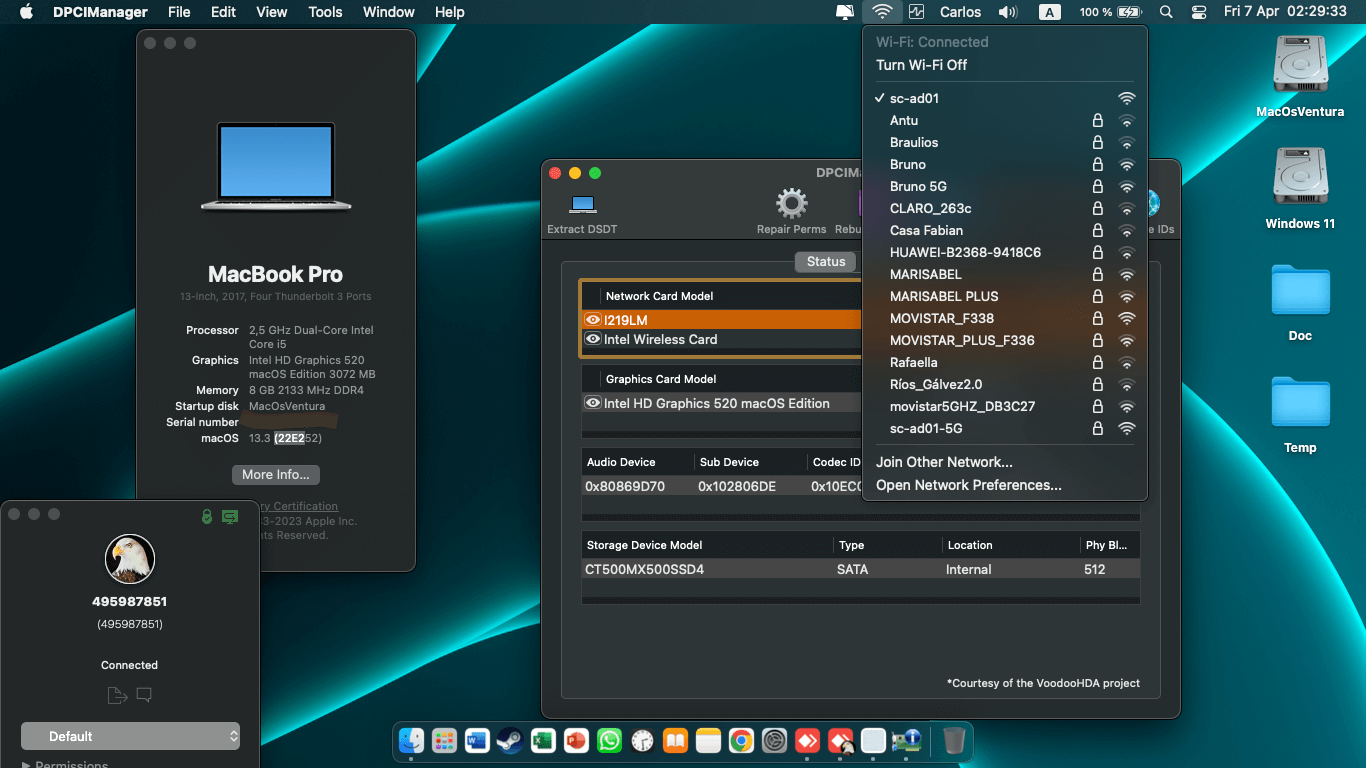Click the green lock security icon
The height and width of the screenshot is (768, 1366).
pos(206,516)
